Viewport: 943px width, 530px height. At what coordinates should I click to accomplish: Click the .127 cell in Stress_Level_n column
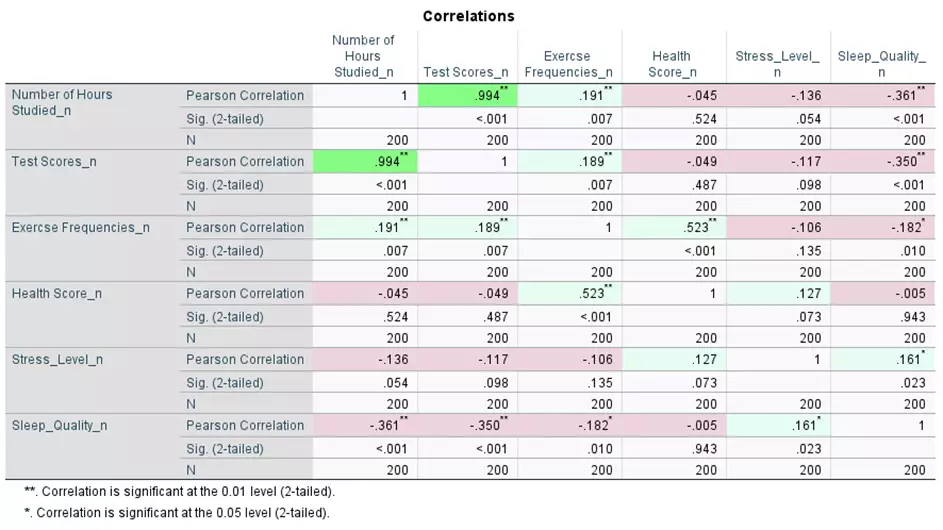[777, 294]
